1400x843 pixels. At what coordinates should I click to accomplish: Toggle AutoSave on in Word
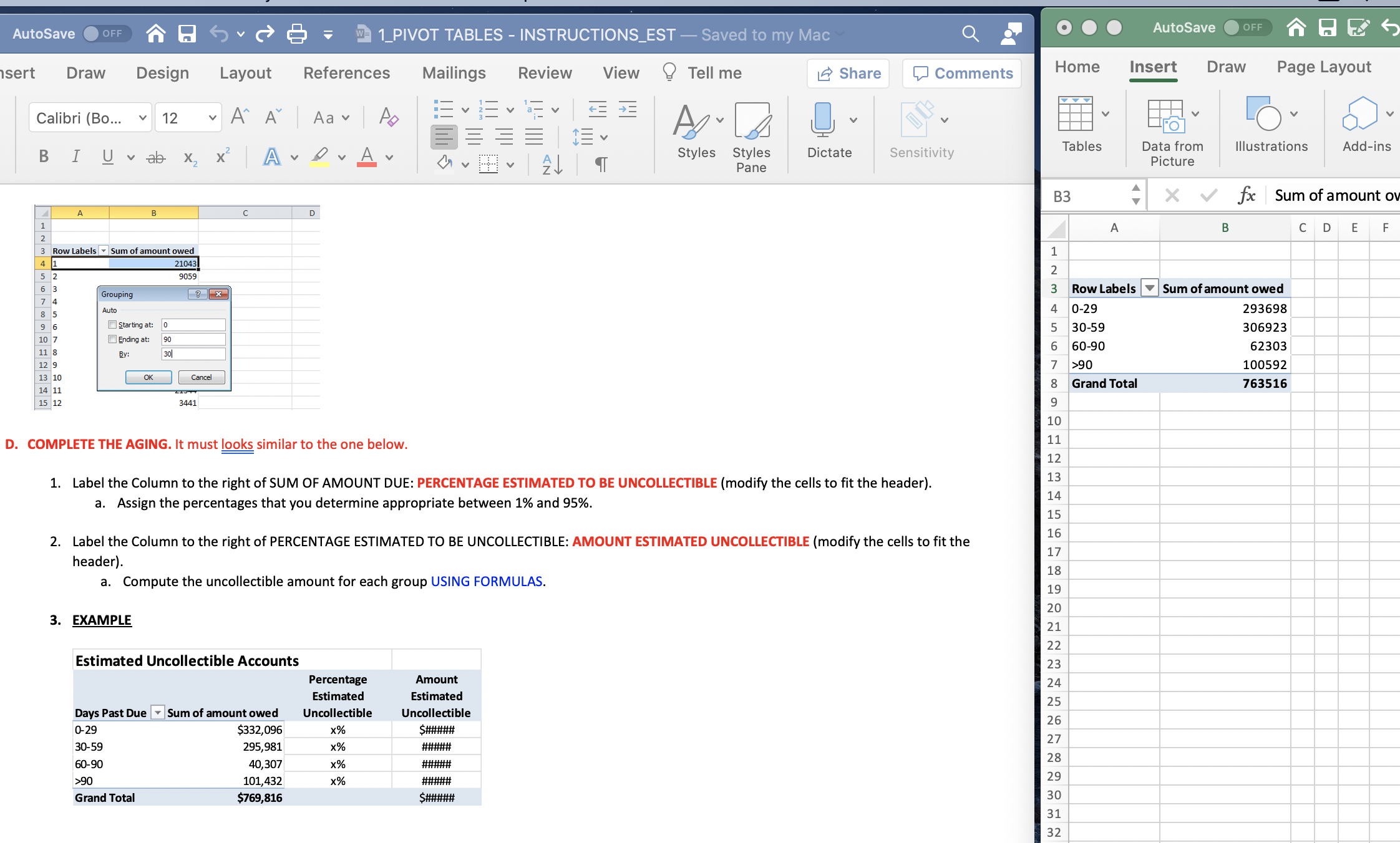click(106, 34)
